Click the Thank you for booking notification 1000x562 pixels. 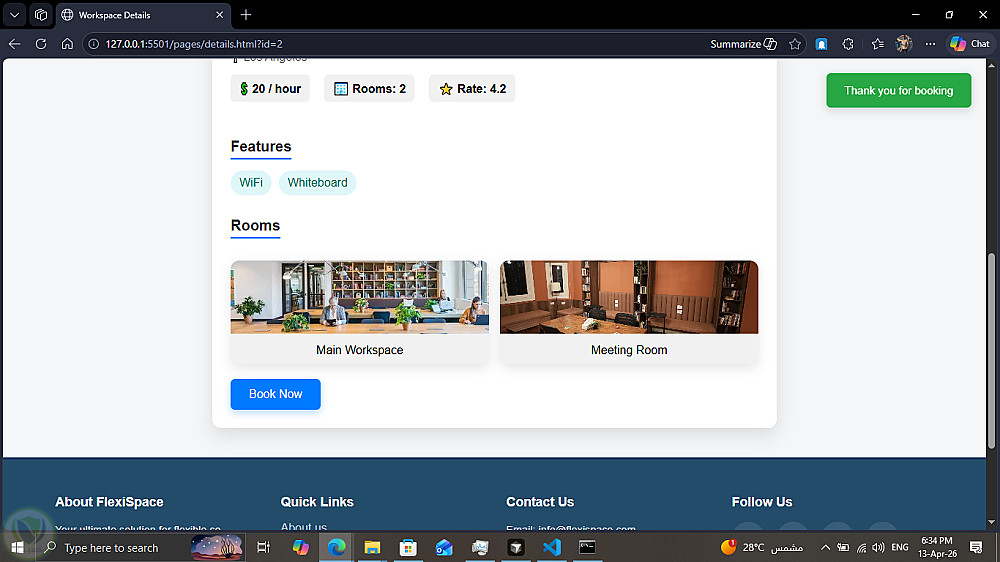(x=899, y=91)
